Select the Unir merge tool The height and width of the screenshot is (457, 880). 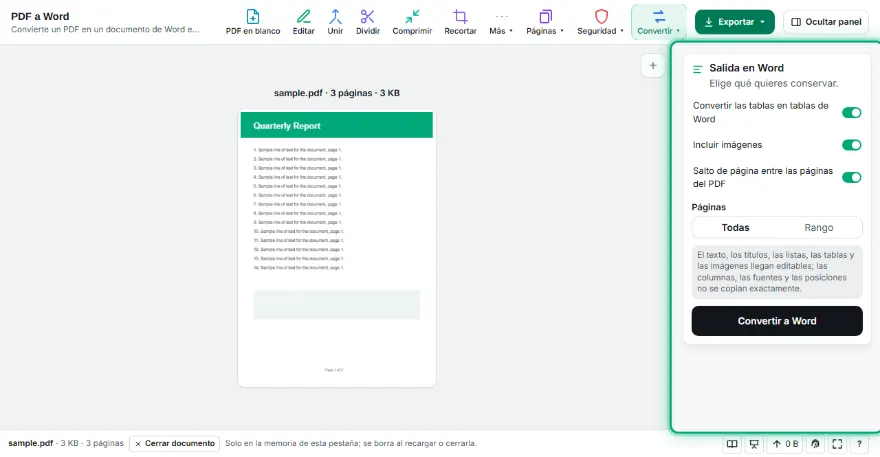pos(335,22)
